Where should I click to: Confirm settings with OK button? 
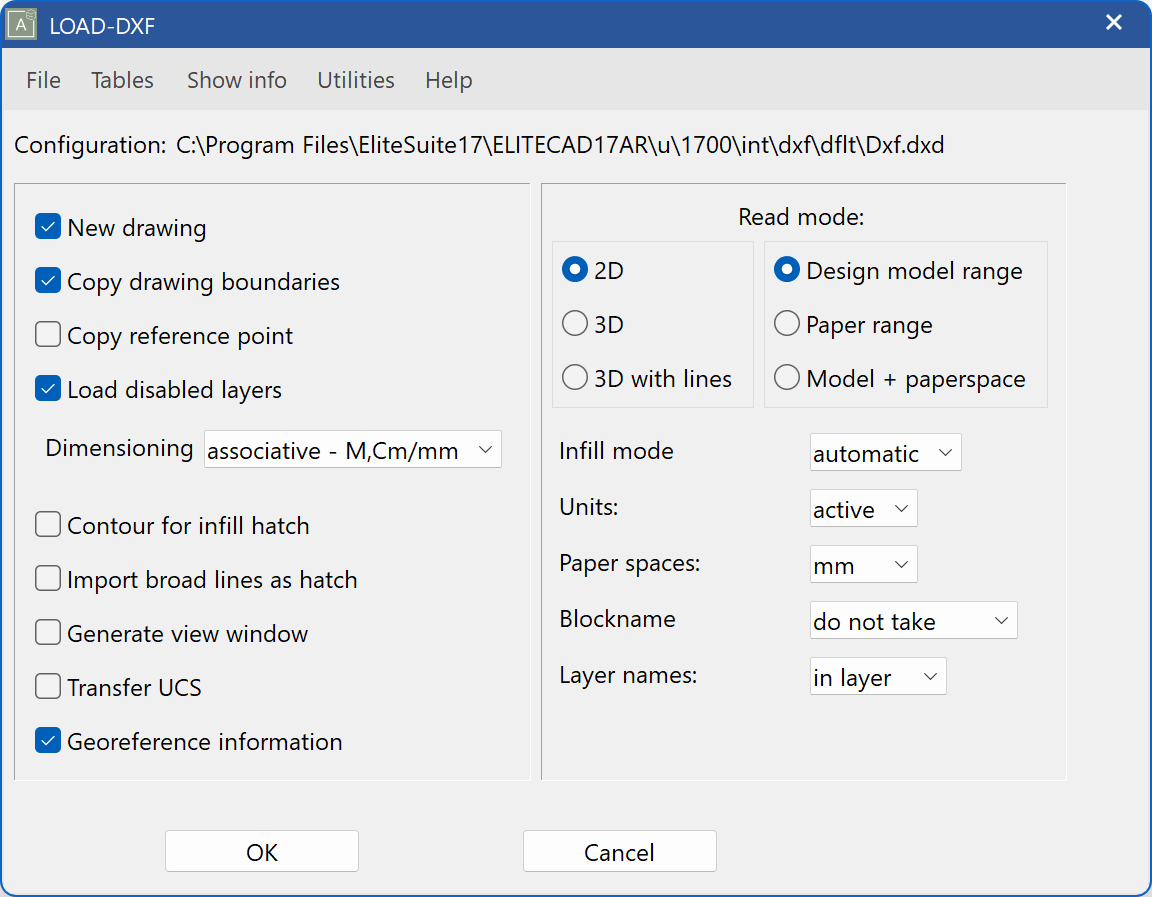point(261,850)
